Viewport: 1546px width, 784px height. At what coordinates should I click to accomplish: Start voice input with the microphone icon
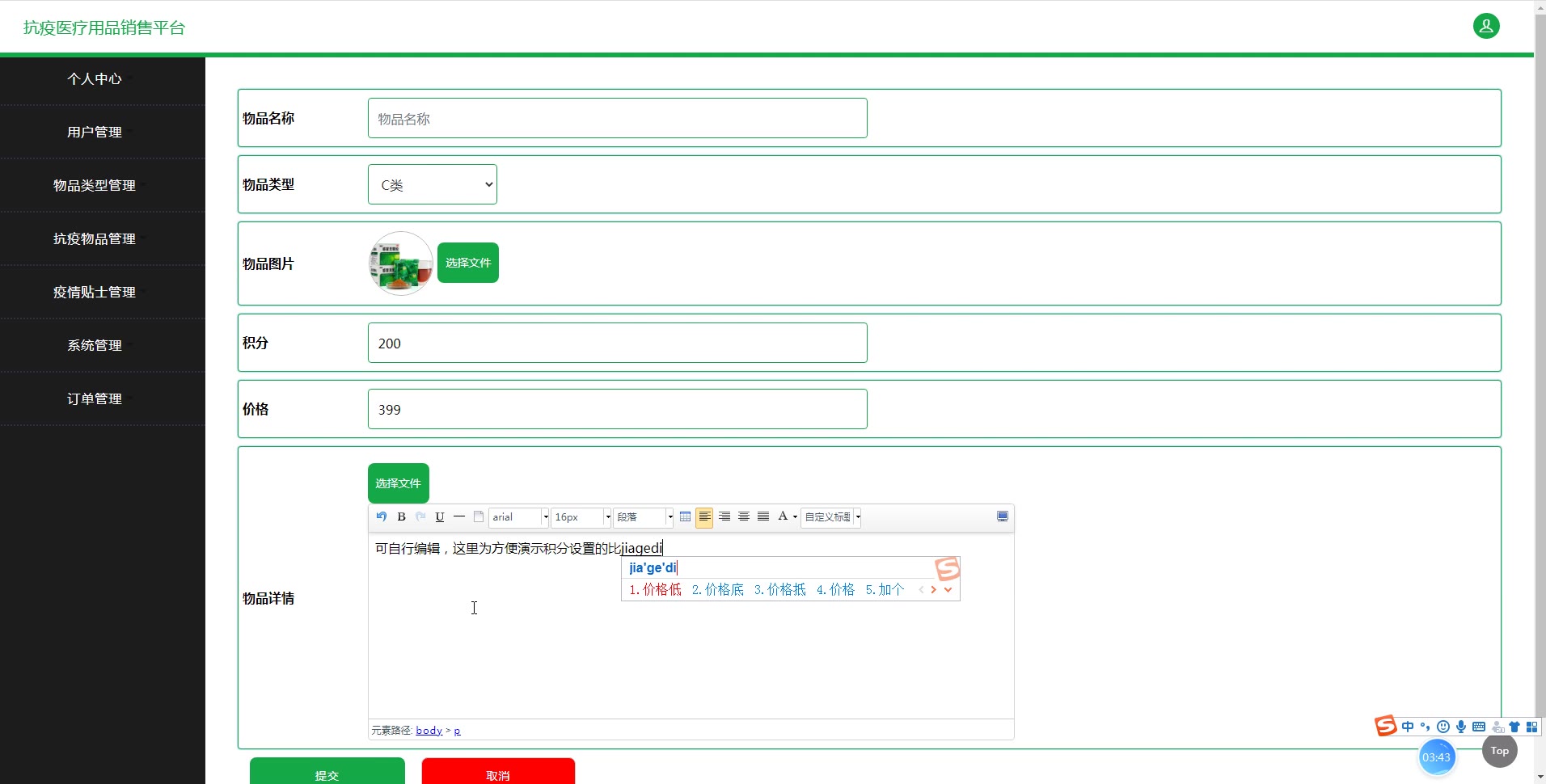pyautogui.click(x=1461, y=727)
